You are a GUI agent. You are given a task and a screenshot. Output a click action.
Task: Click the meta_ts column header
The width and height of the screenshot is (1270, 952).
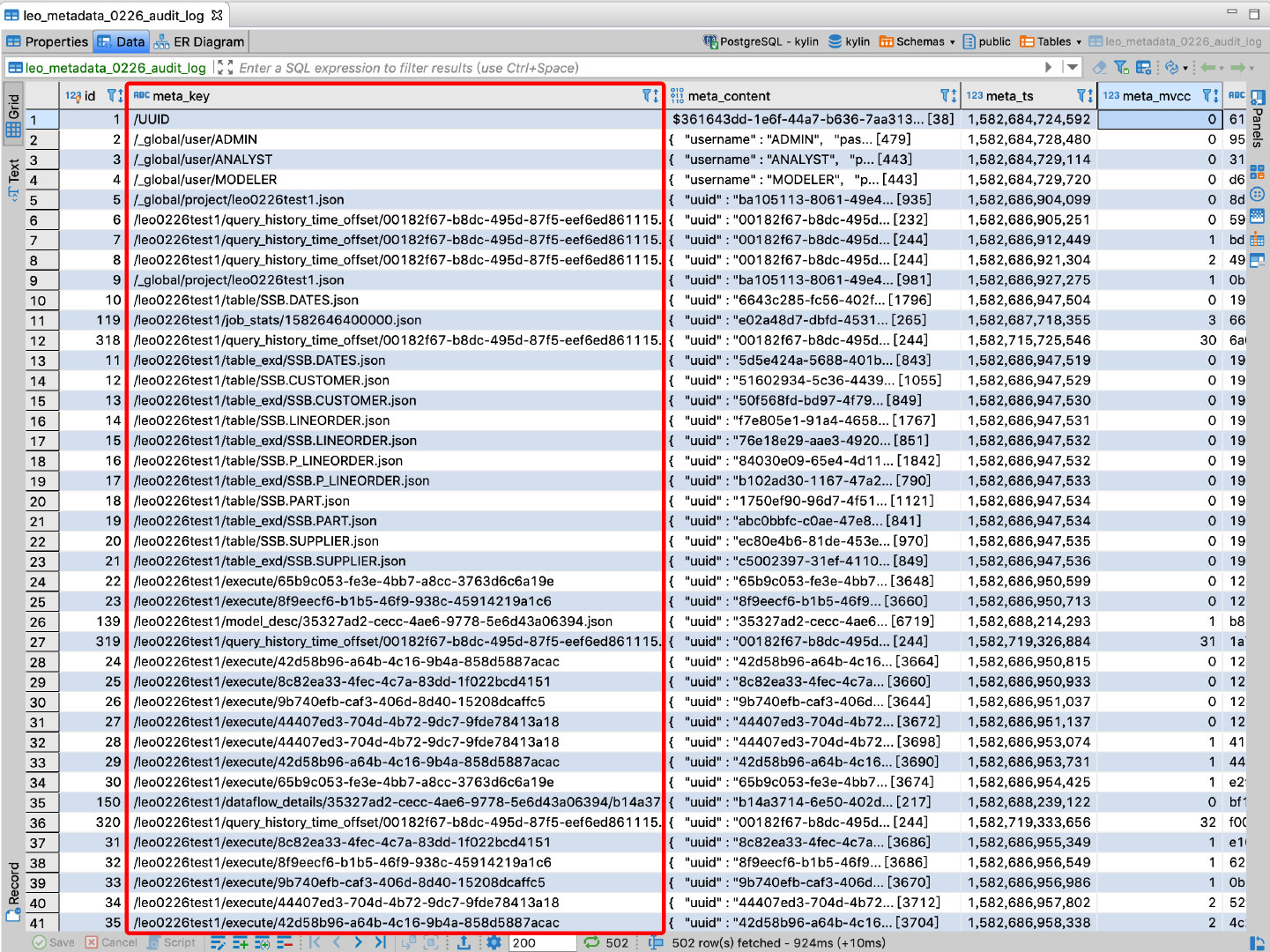tap(1011, 96)
